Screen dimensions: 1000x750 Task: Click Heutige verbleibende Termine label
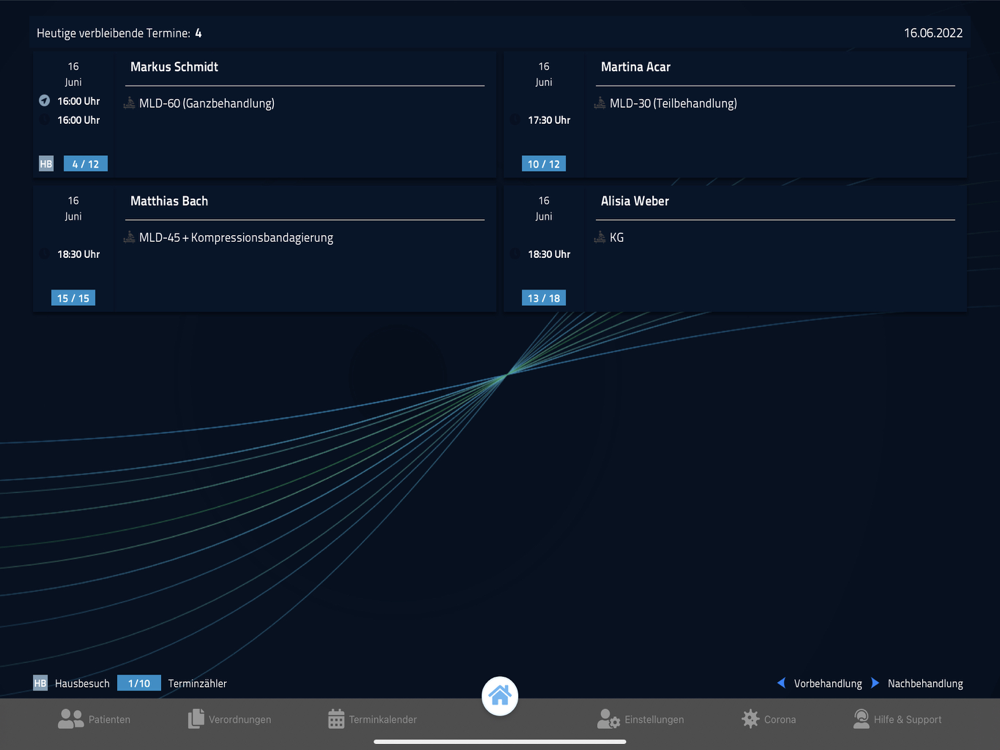click(x=114, y=33)
